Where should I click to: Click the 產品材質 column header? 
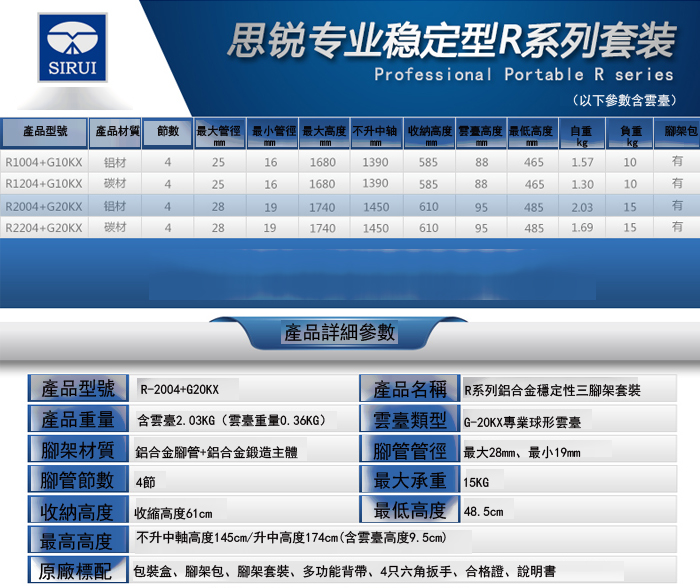click(x=115, y=133)
